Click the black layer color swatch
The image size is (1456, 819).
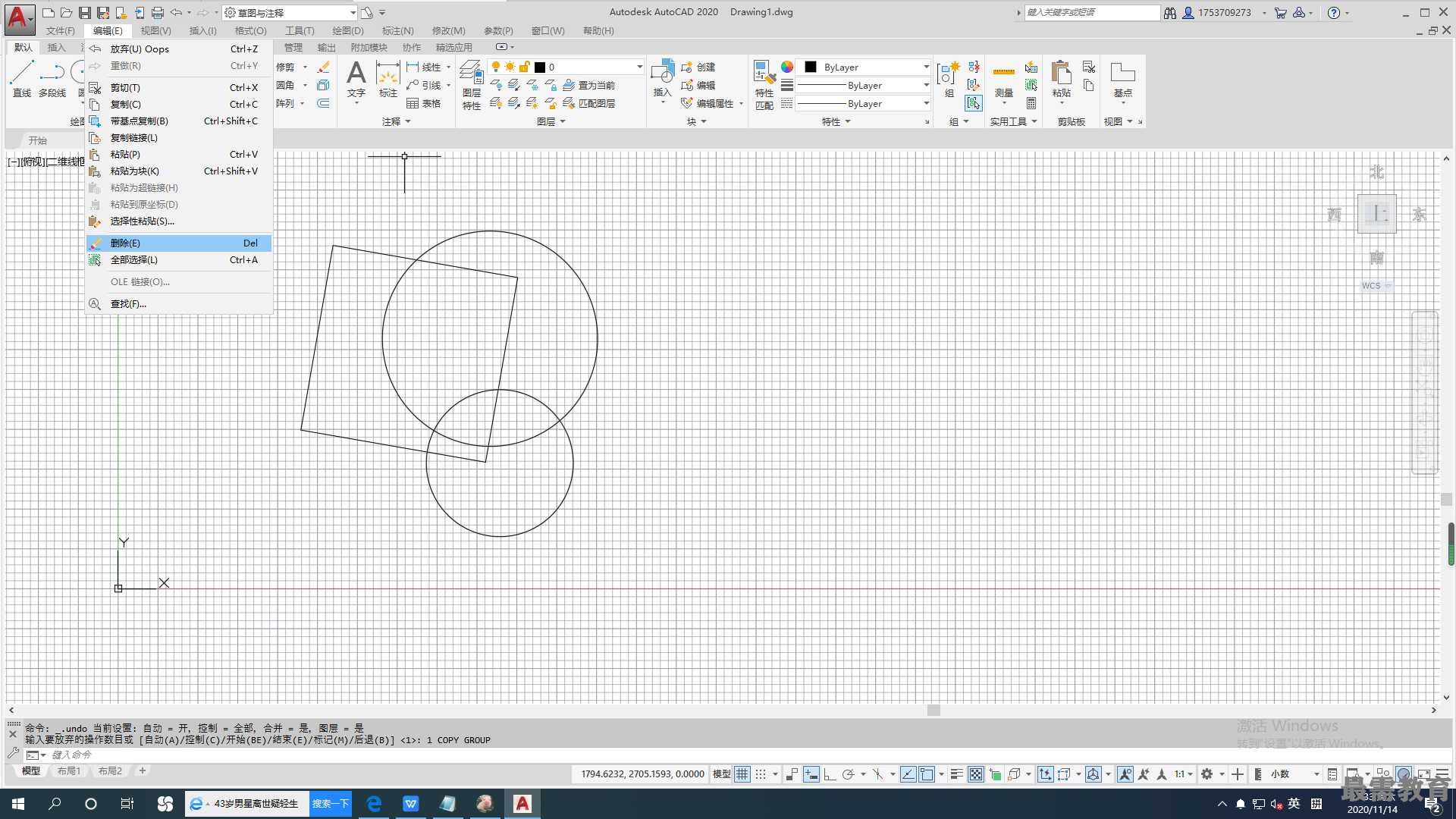(540, 67)
